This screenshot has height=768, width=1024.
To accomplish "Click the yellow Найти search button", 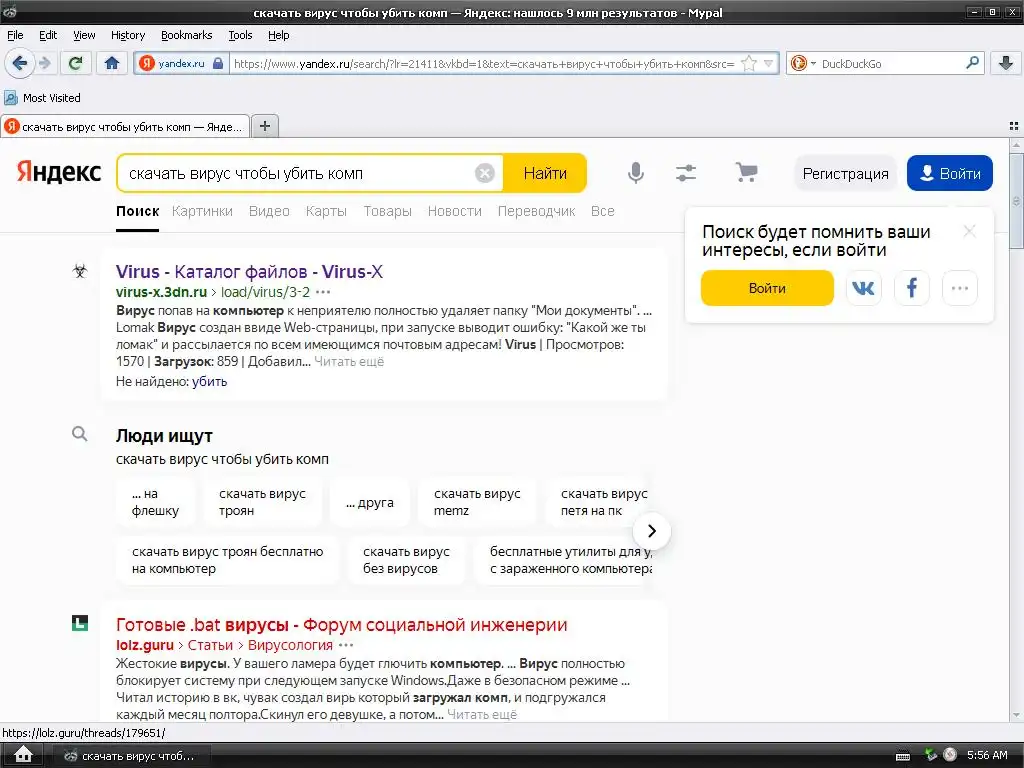I will [x=545, y=173].
